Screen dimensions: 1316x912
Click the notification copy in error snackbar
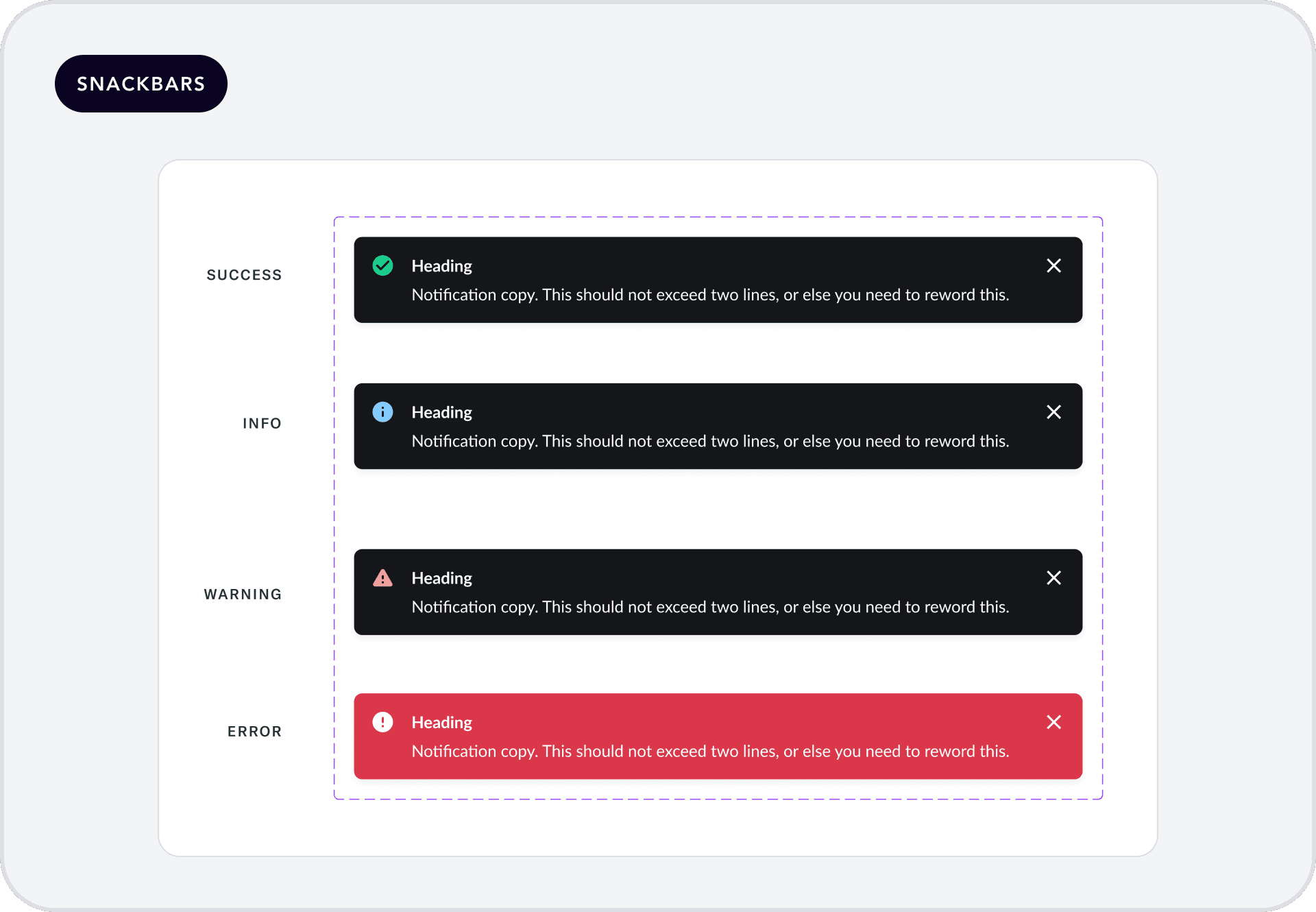click(x=710, y=752)
